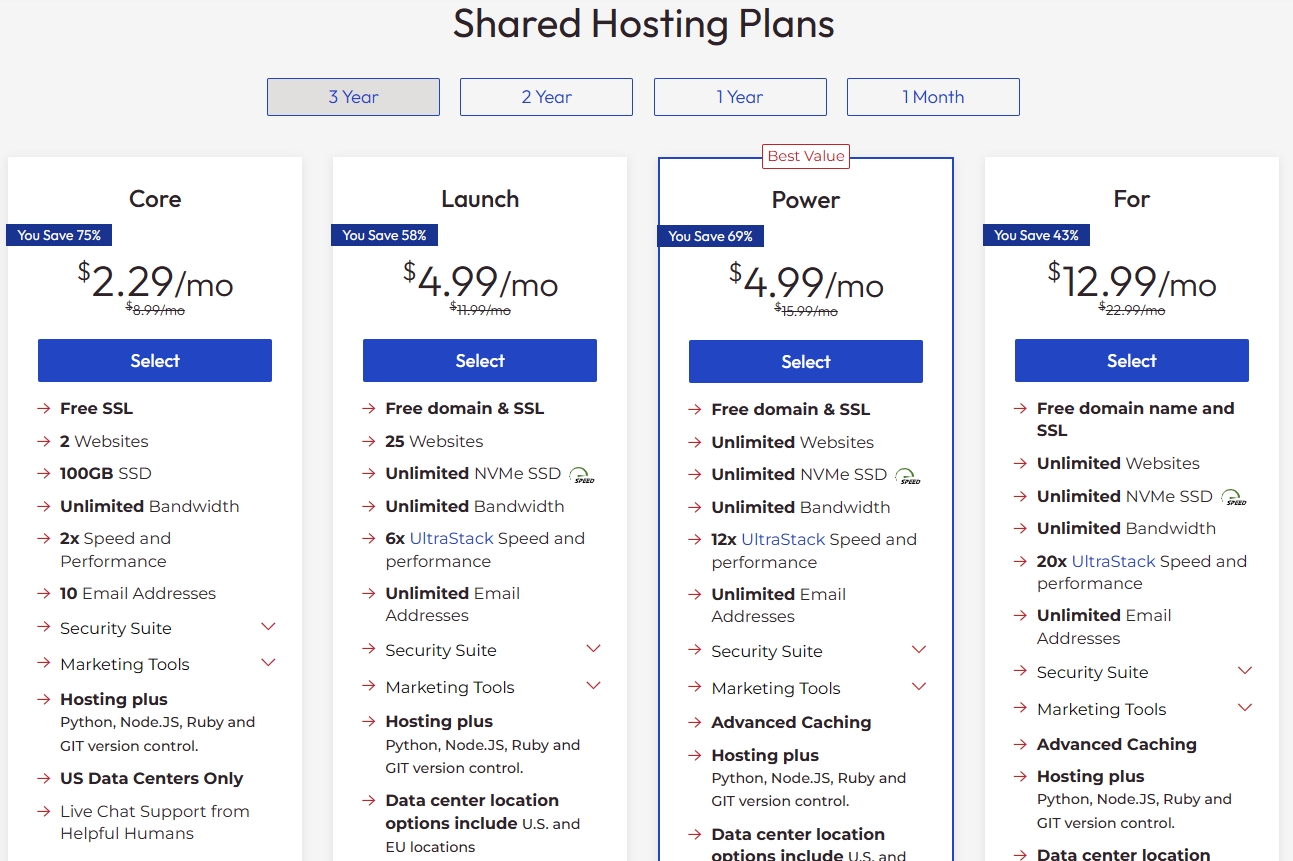Choose the Power plan with the Select button
The height and width of the screenshot is (861, 1293).
[x=805, y=361]
